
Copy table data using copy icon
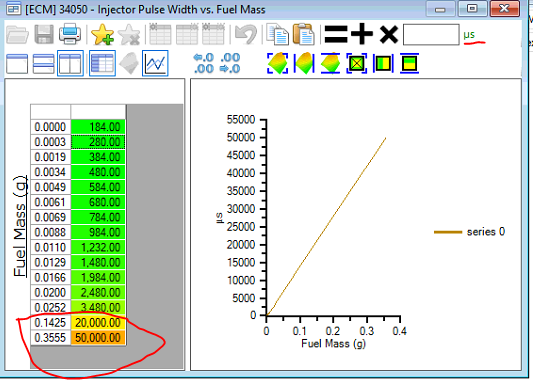[x=277, y=34]
